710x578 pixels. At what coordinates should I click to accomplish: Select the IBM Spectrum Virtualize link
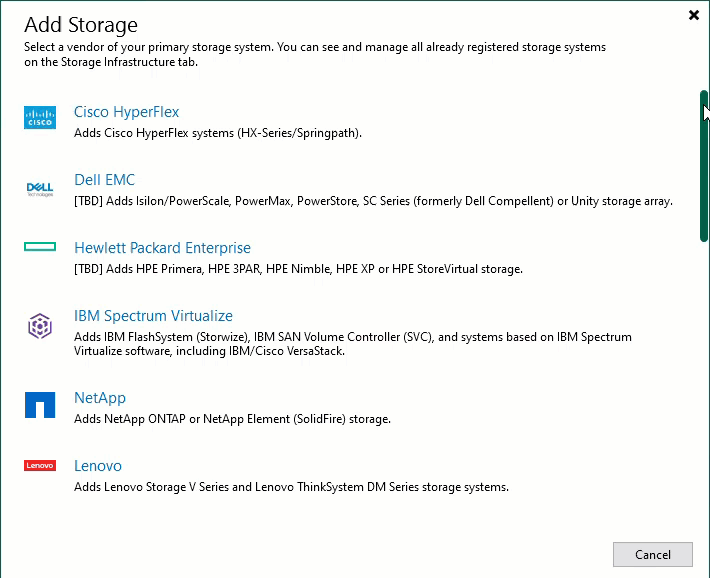(x=153, y=316)
